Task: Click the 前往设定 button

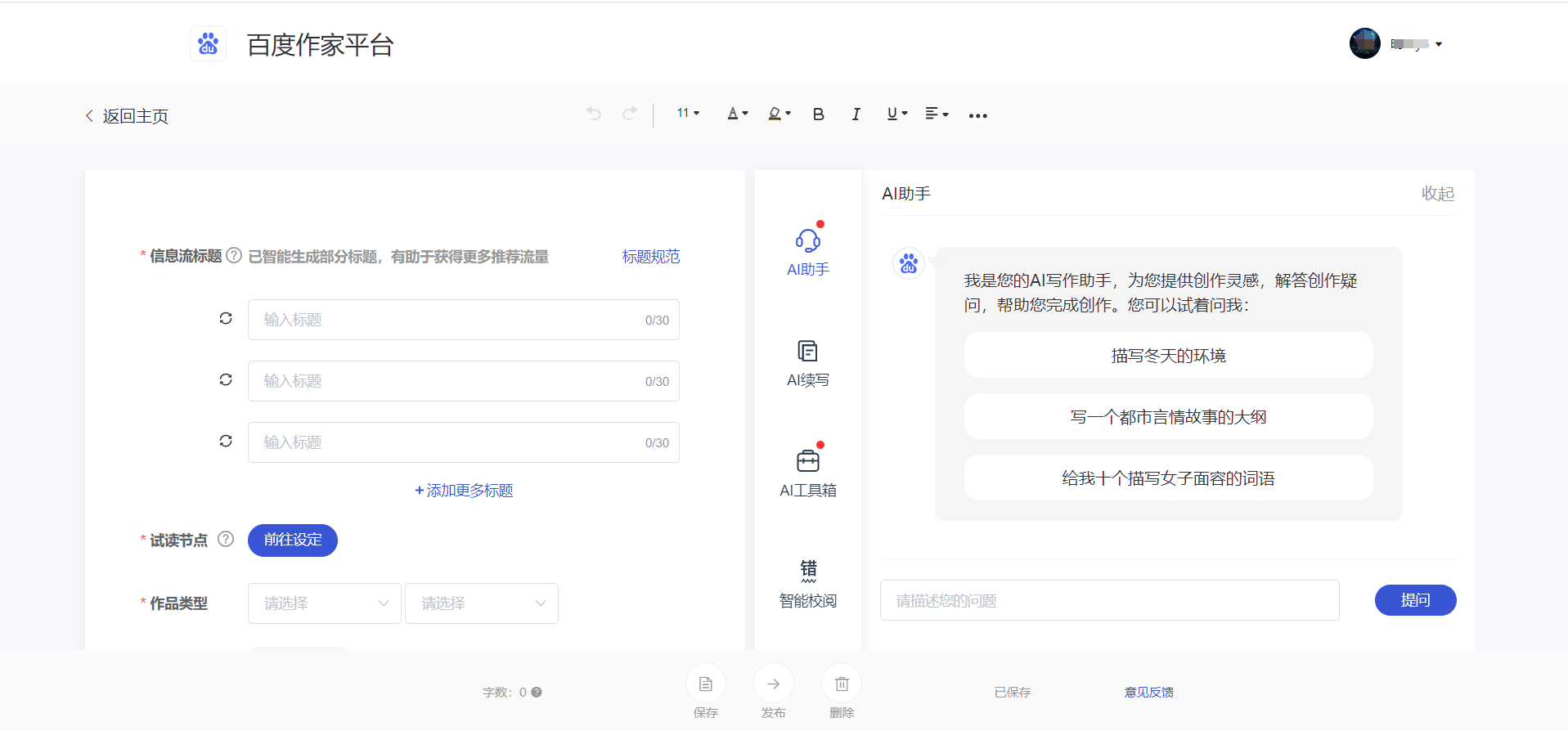Action: tap(292, 540)
